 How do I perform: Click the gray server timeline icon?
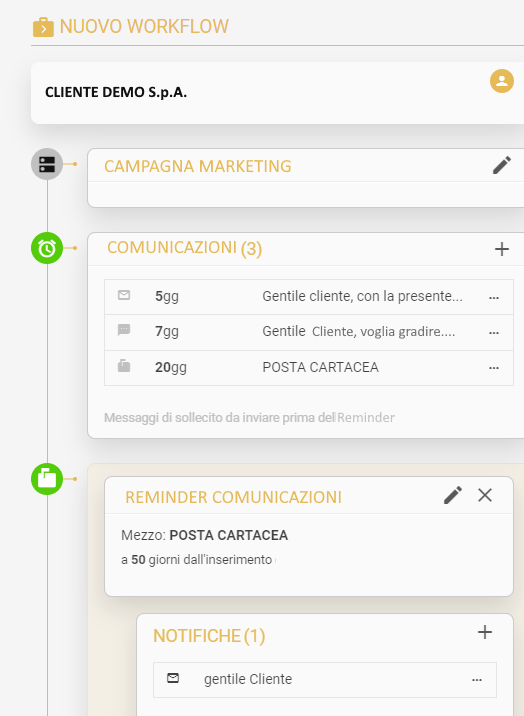[x=47, y=164]
